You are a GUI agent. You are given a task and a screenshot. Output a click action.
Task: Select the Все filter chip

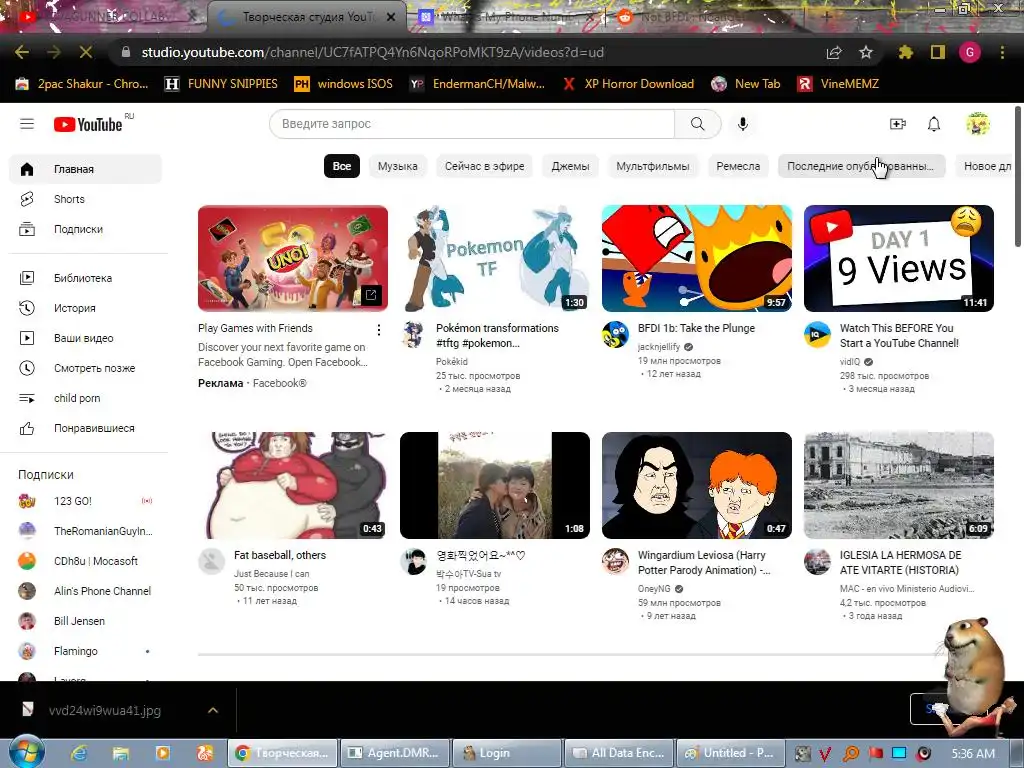(x=342, y=166)
